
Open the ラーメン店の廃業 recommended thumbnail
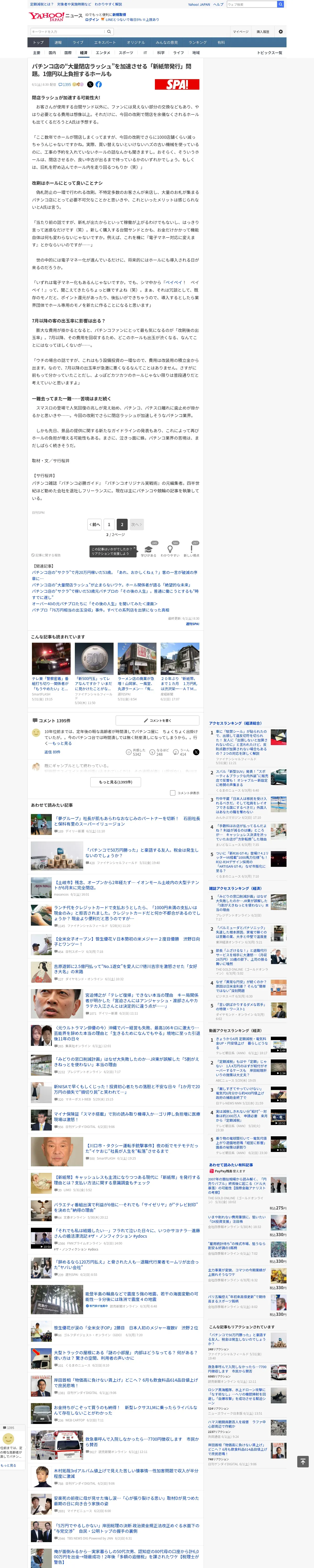point(137,659)
